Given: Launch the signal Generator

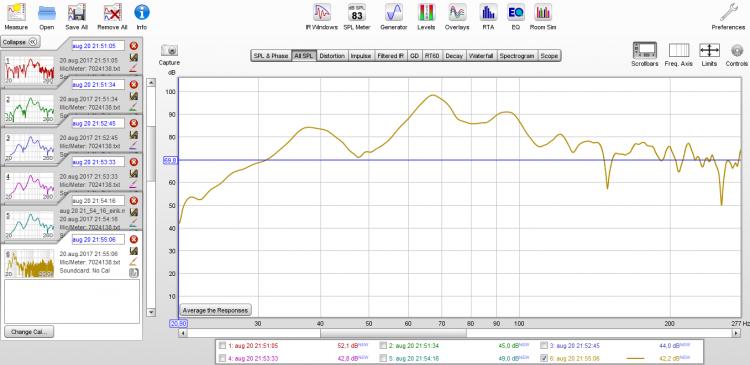Looking at the screenshot, I should (394, 12).
